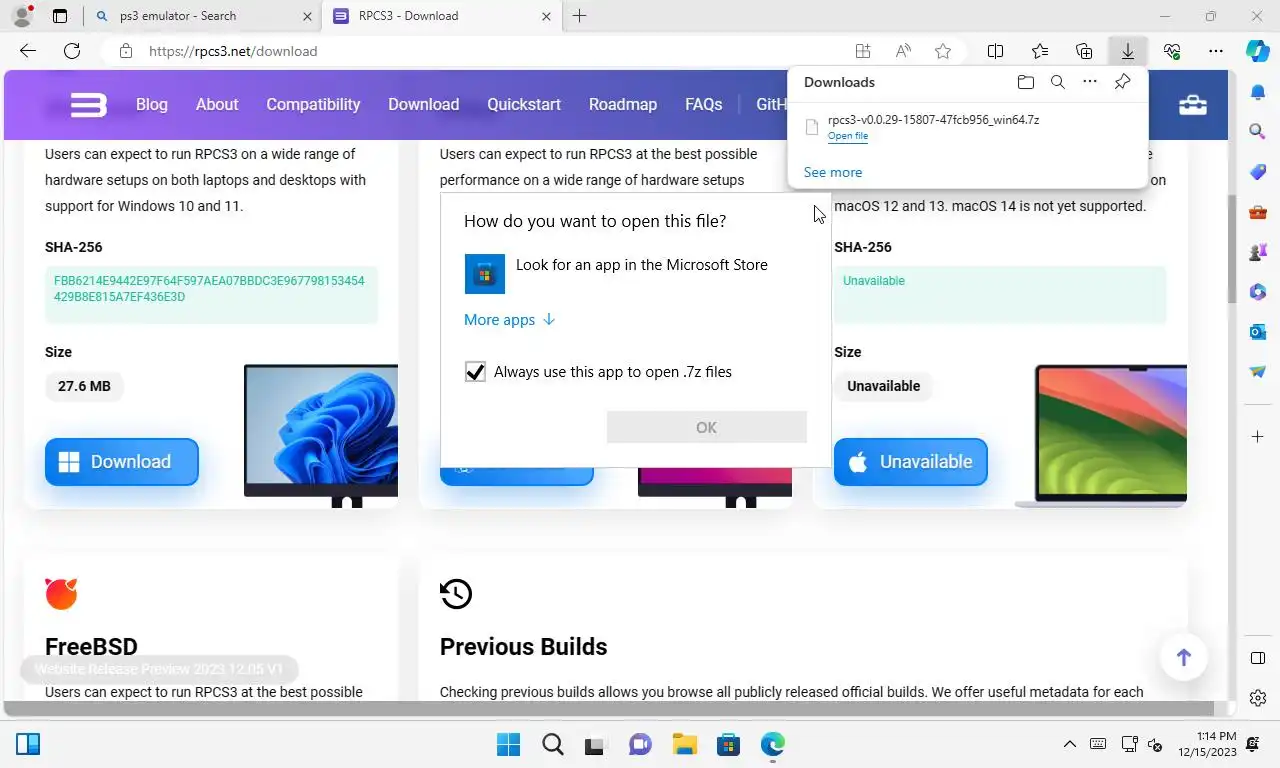1280x768 pixels.
Task: Click the RPCS3 logo in site header
Action: point(88,104)
